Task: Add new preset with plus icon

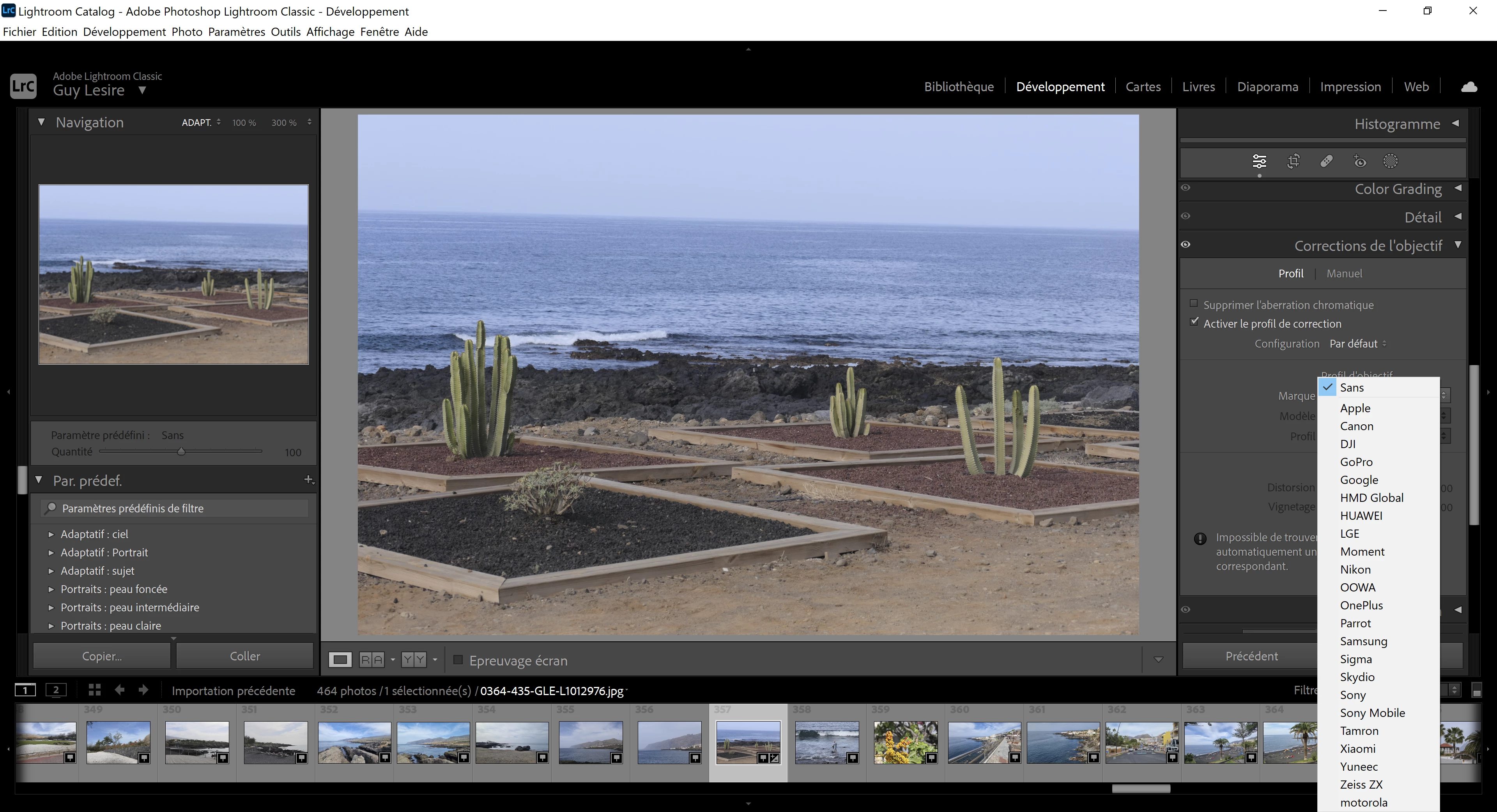Action: click(309, 480)
